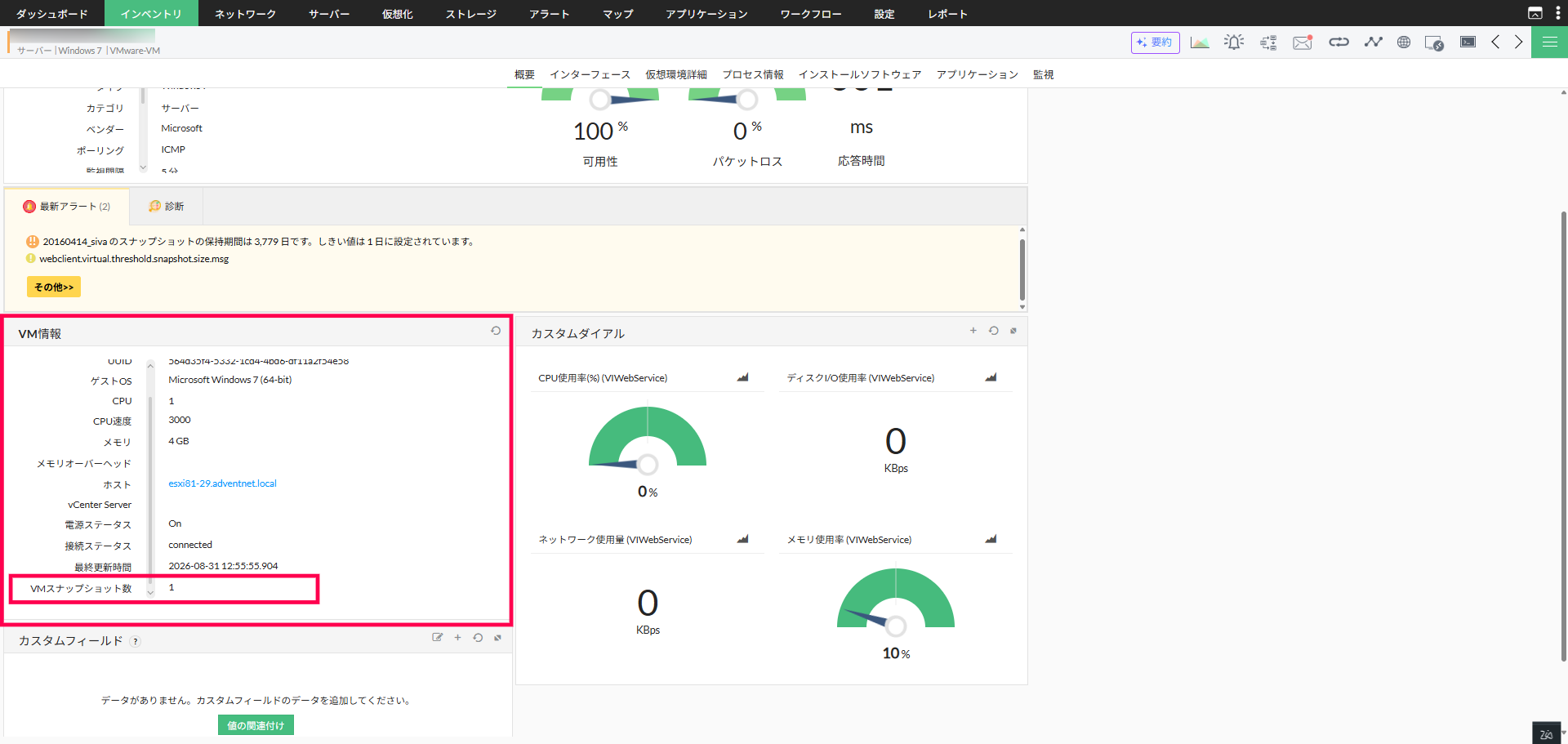Screen dimensions: 1568x744
Task: Click the trace route line icon
Action: pyautogui.click(x=1373, y=42)
